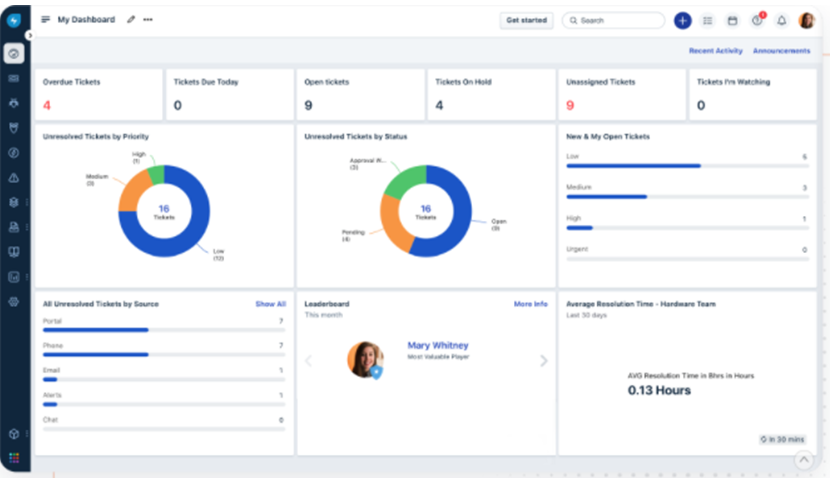Open Admin settings gear in the sidebar

coord(14,301)
